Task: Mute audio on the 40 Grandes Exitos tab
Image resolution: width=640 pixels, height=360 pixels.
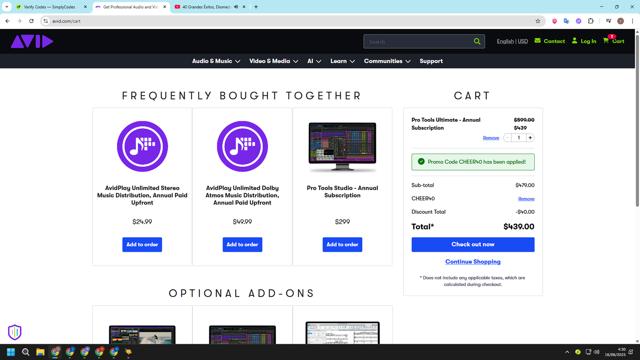Action: 236,7
